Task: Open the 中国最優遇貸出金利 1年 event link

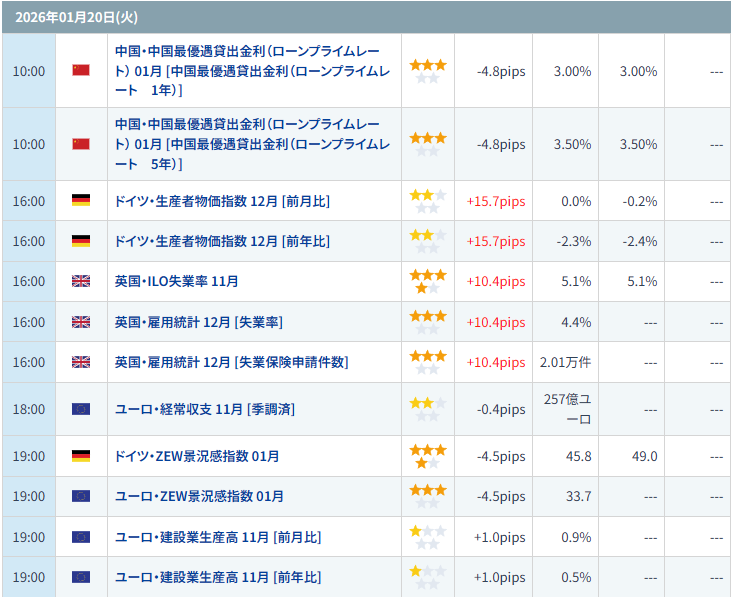Action: coord(247,71)
